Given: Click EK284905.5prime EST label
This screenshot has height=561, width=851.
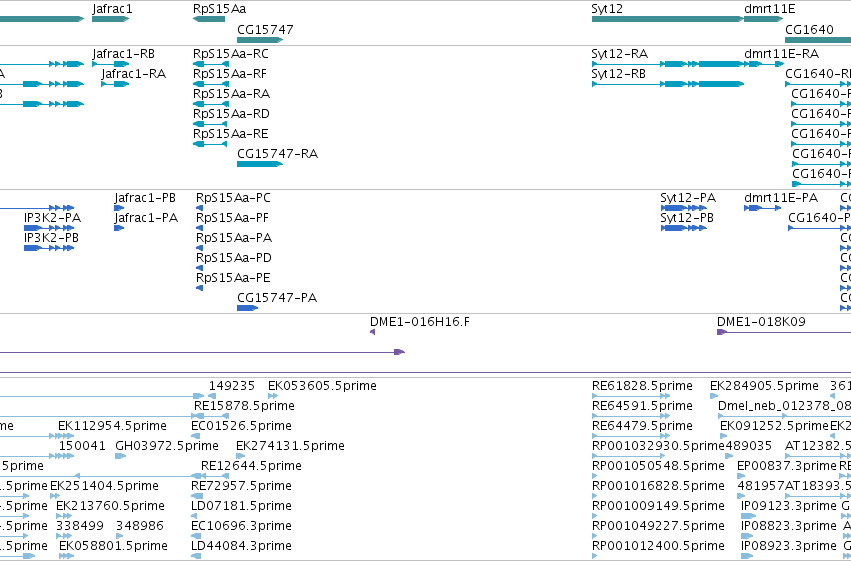Looking at the screenshot, I should click(x=764, y=386).
